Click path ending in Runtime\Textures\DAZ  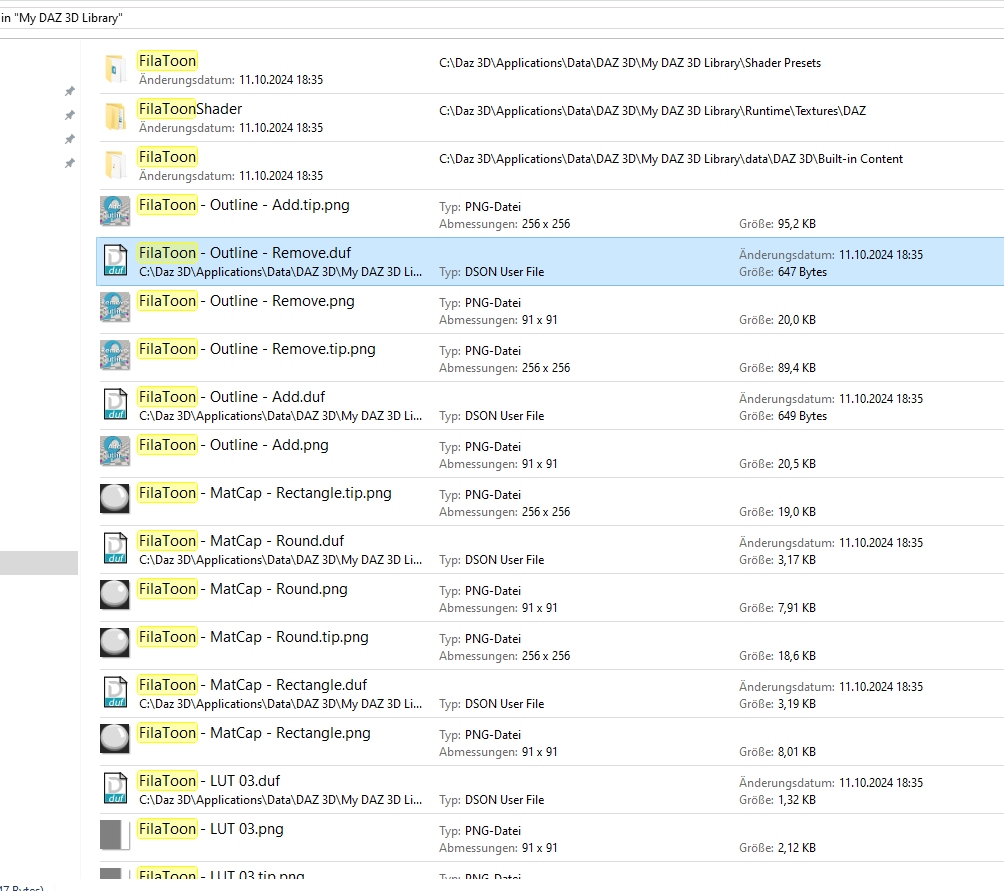652,111
